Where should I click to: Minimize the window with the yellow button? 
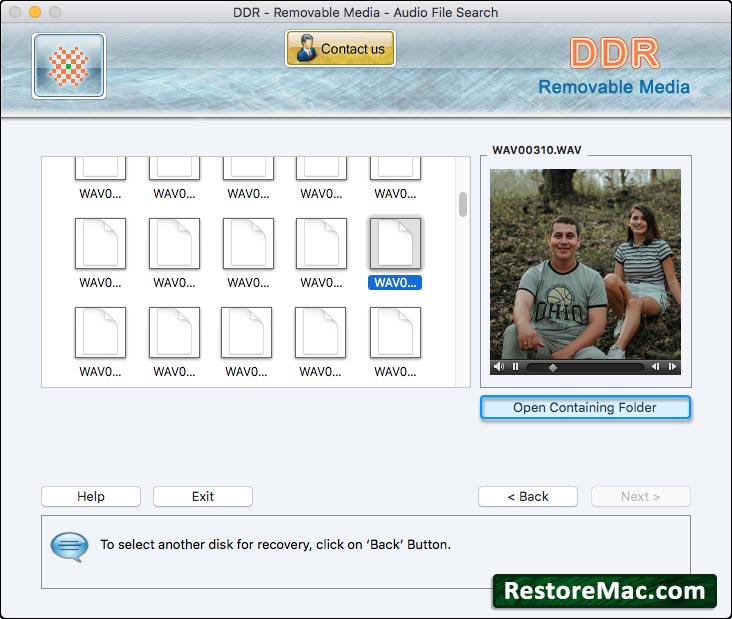coord(35,12)
